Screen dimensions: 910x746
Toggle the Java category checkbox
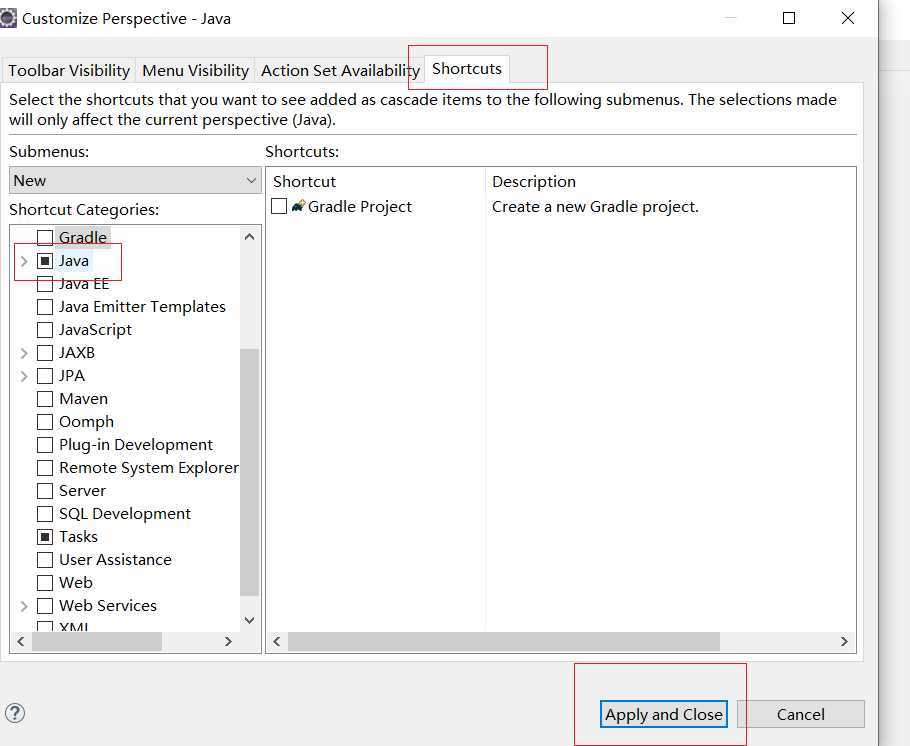pyautogui.click(x=45, y=261)
